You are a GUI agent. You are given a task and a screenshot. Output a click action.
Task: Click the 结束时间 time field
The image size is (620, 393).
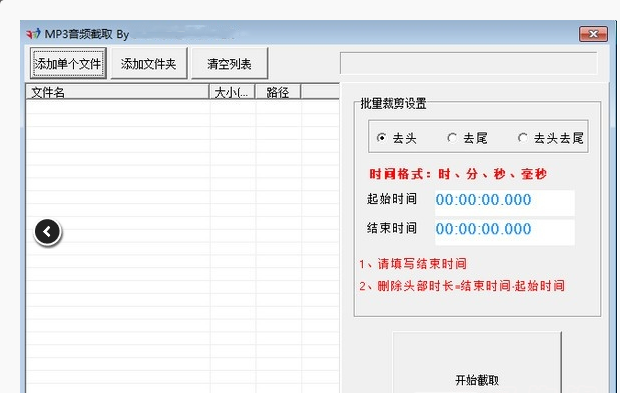tap(505, 232)
